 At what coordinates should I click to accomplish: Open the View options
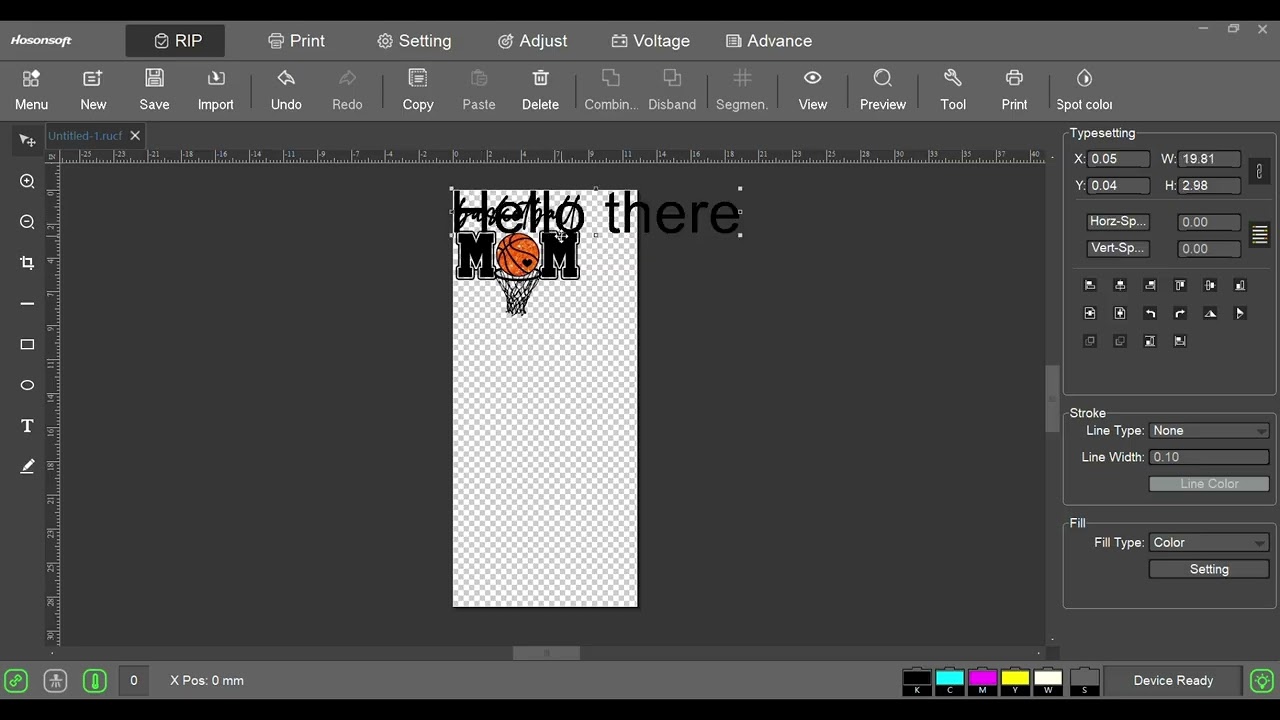[813, 89]
